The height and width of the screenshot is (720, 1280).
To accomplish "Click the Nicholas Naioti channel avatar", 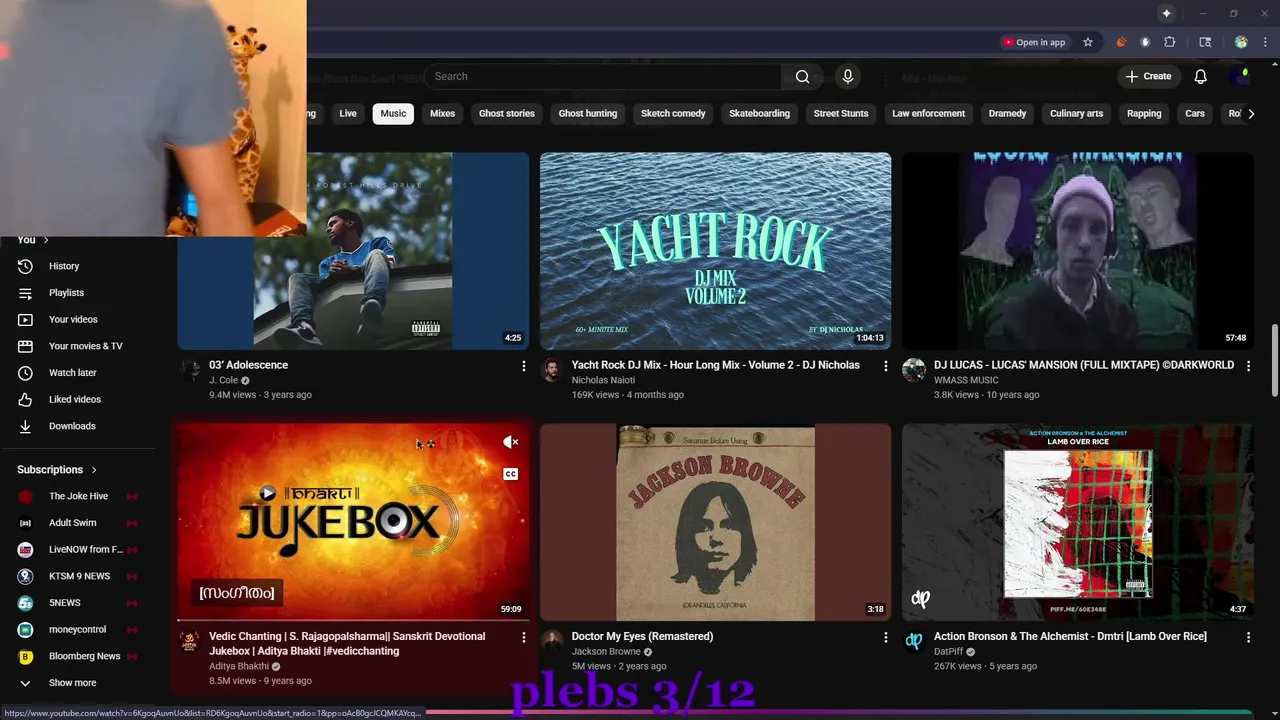I will (552, 370).
